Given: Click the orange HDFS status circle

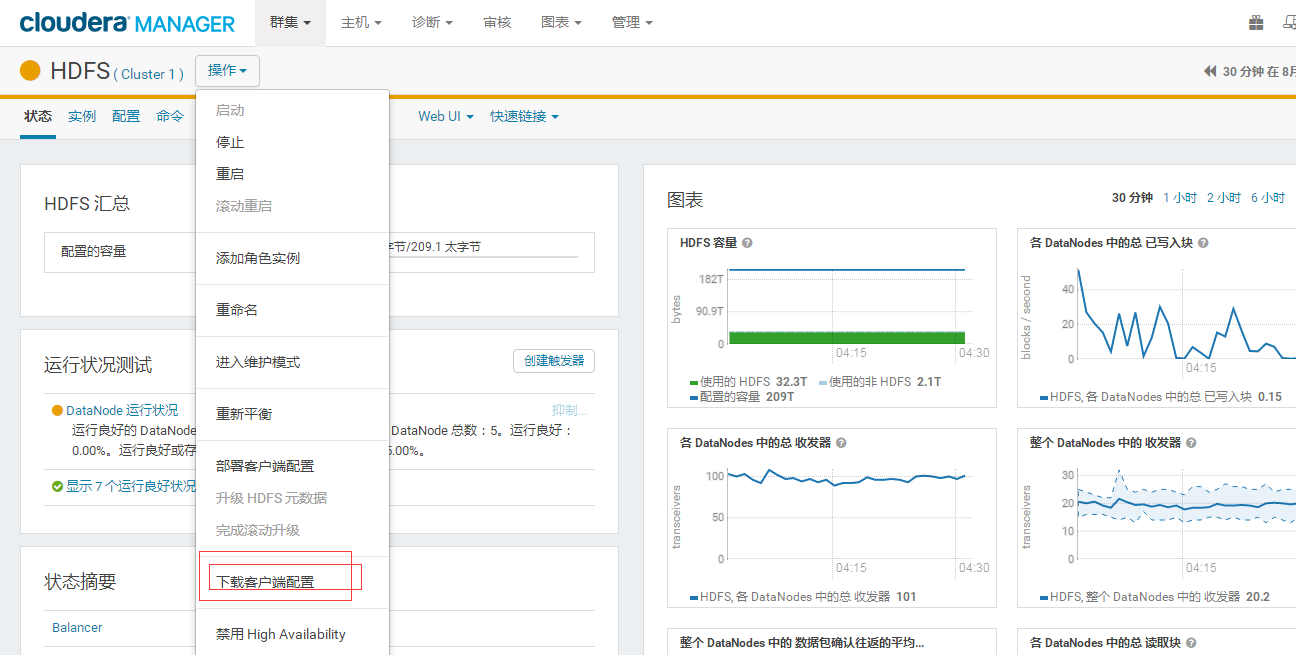Looking at the screenshot, I should click(x=30, y=71).
